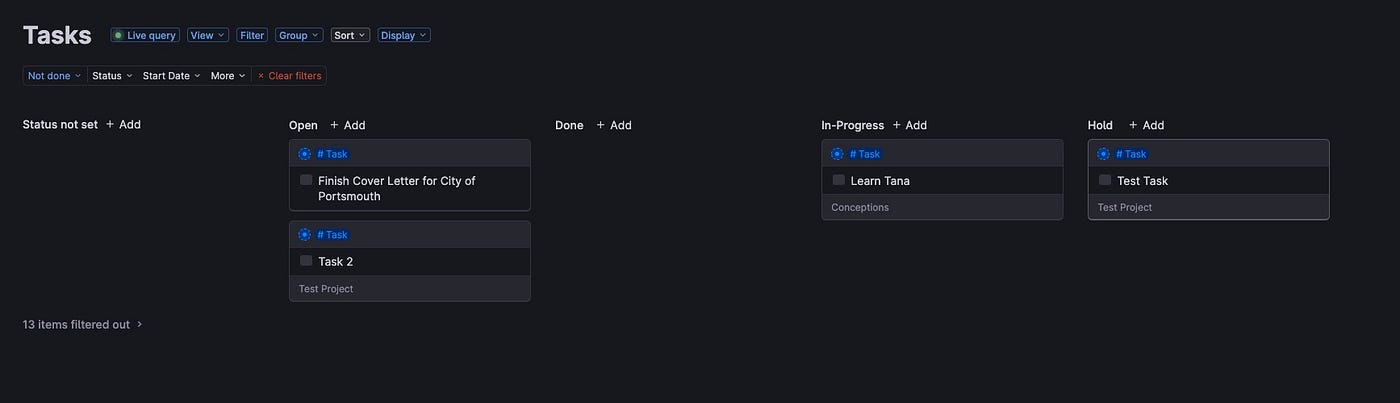Check off Finish Cover Letter for City of Portsmouth
The image size is (1400, 403).
(306, 180)
